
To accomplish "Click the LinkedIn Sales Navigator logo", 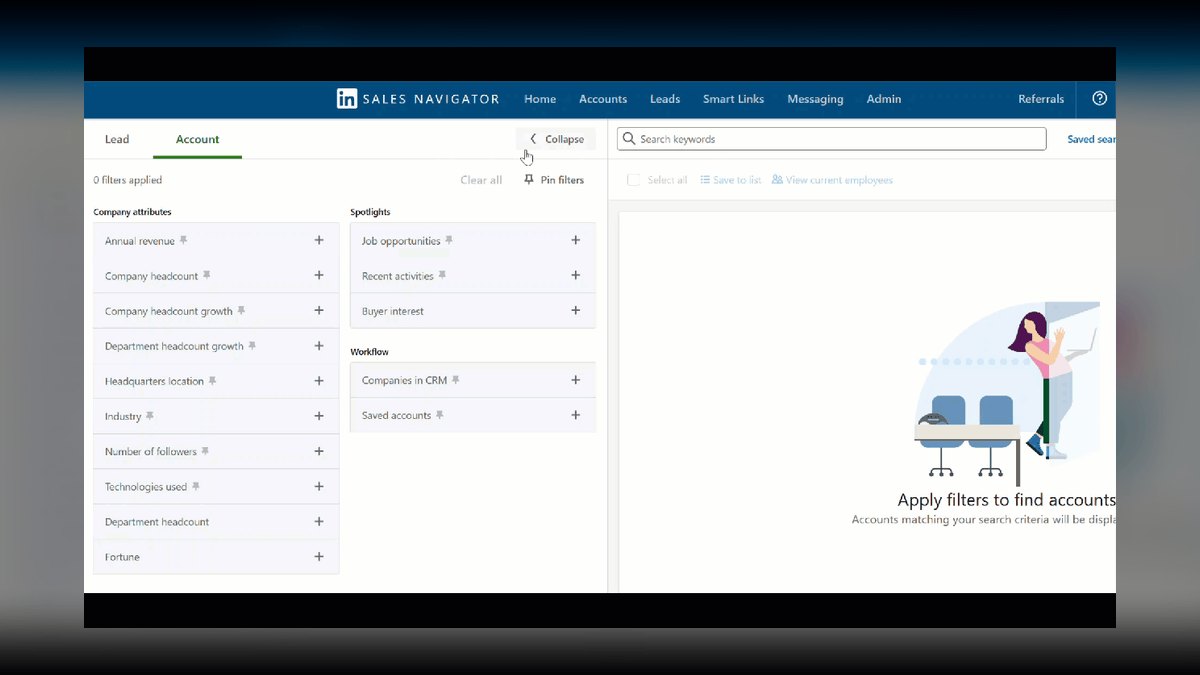I will pyautogui.click(x=418, y=99).
